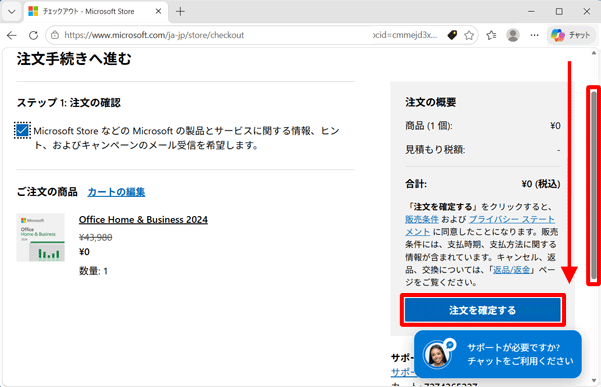This screenshot has height=387, width=601.
Task: Click the 注文を確定する button
Action: (483, 310)
